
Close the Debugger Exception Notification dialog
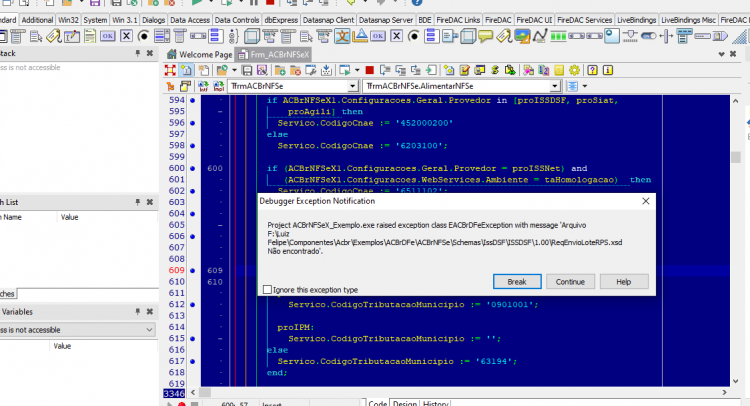(x=646, y=201)
